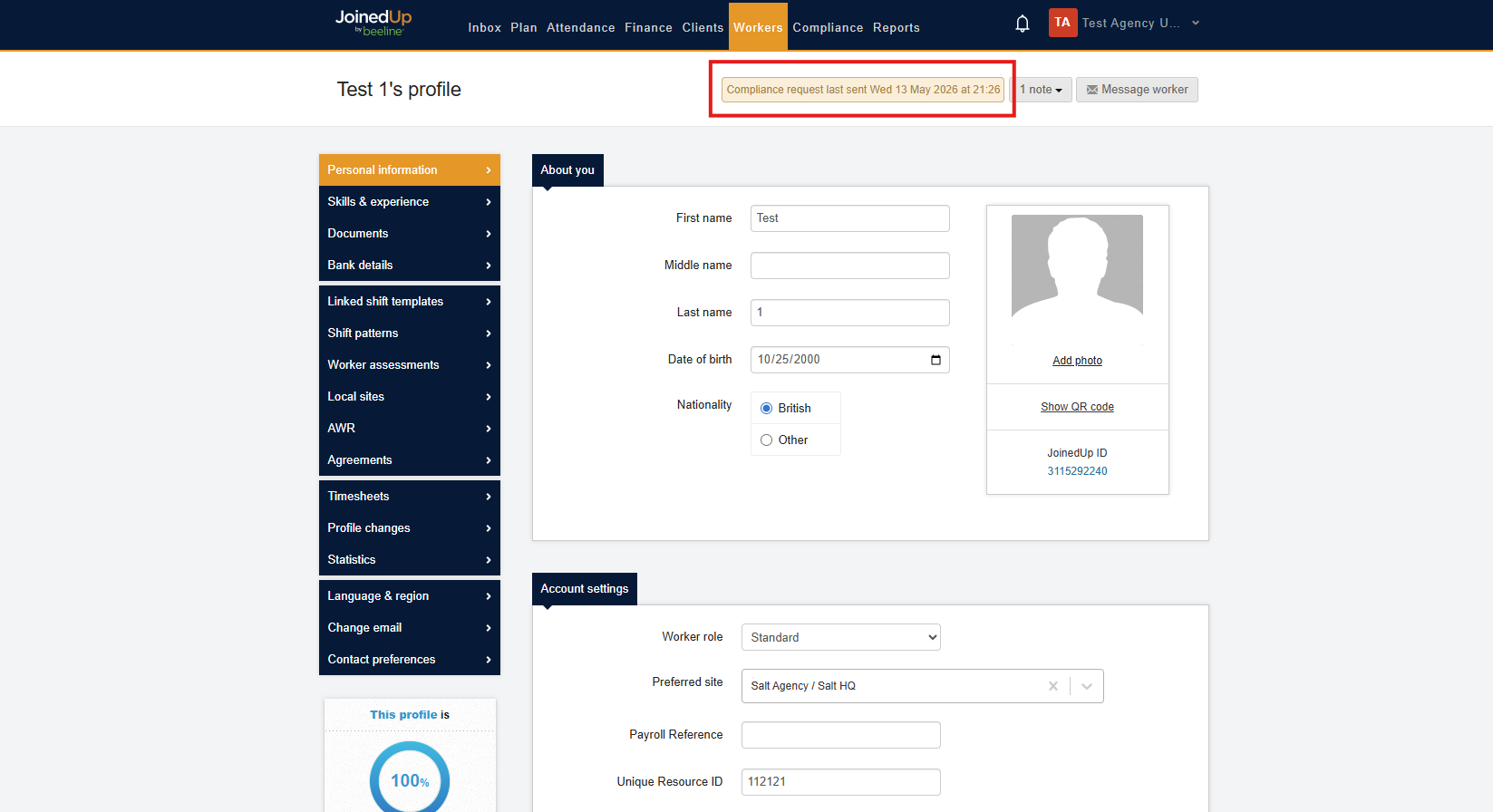The image size is (1493, 812).
Task: Open the date of birth calendar picker
Action: point(936,360)
